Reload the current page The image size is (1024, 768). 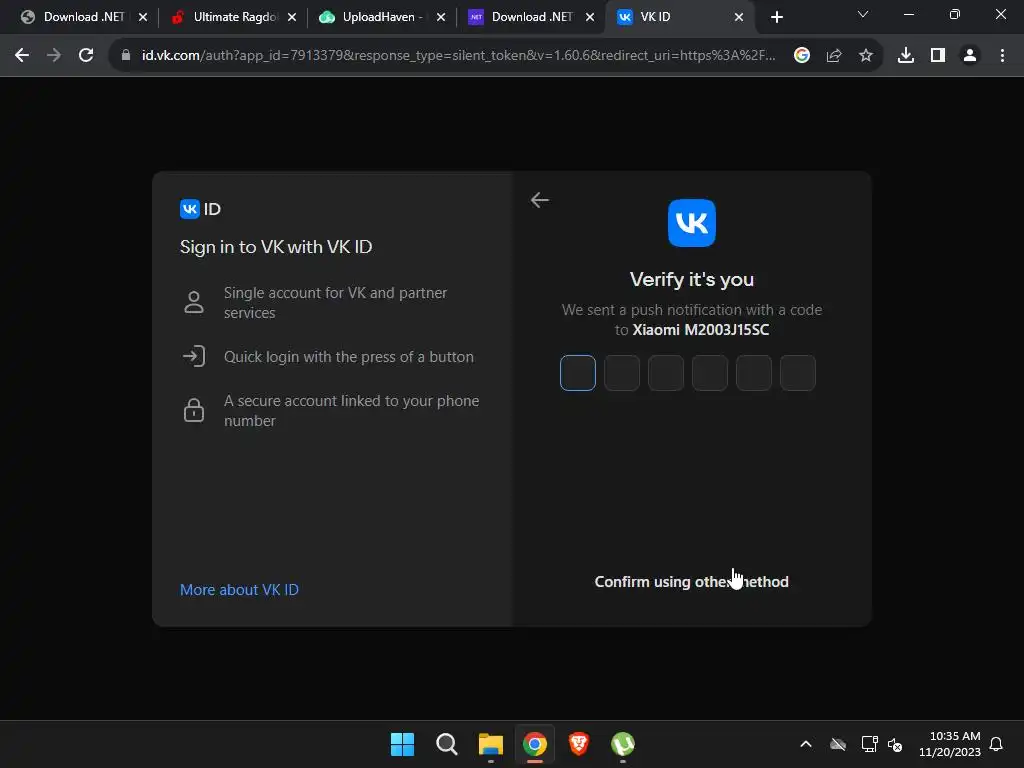pos(86,56)
